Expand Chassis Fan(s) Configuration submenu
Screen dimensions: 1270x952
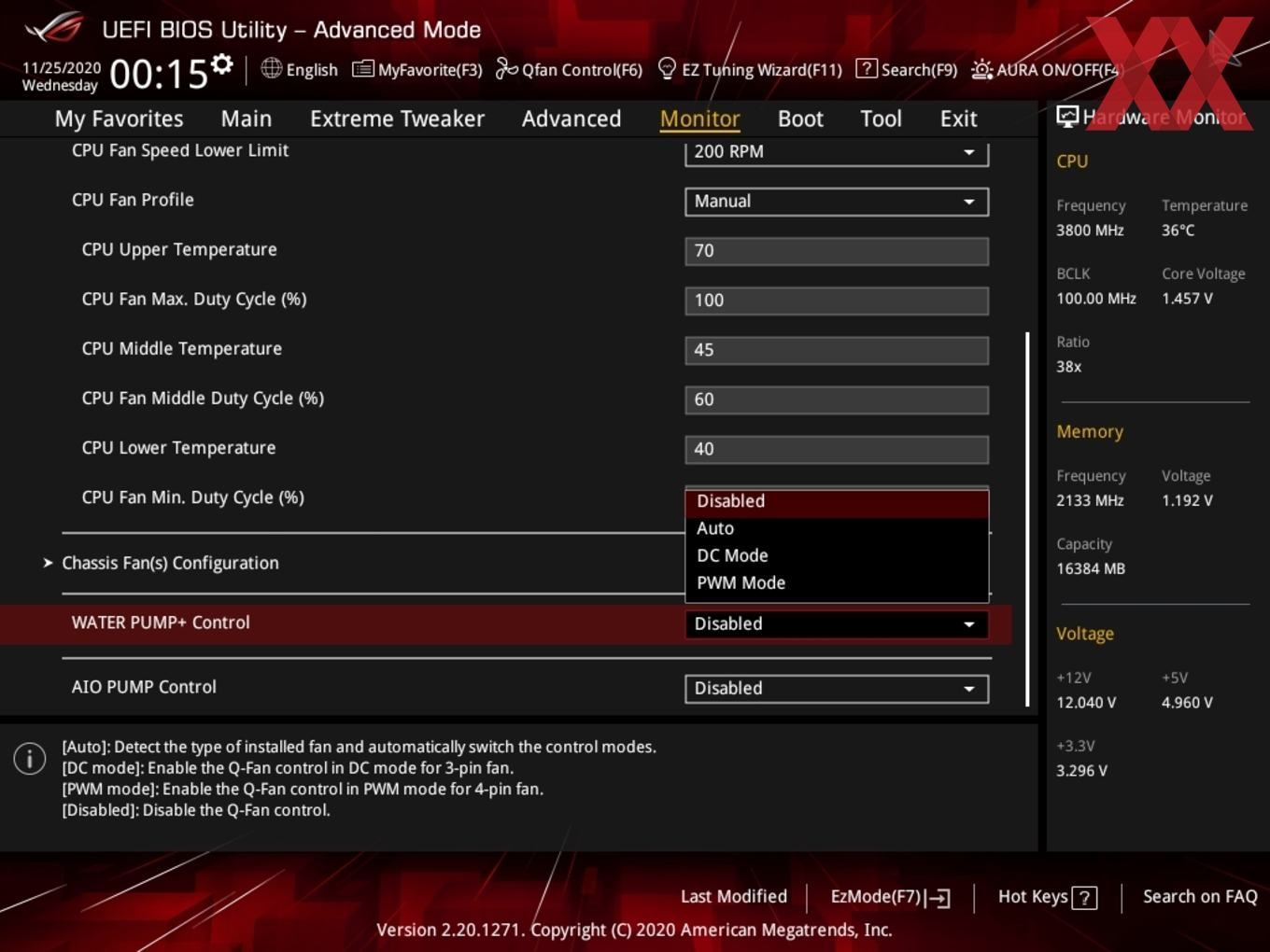click(x=170, y=563)
